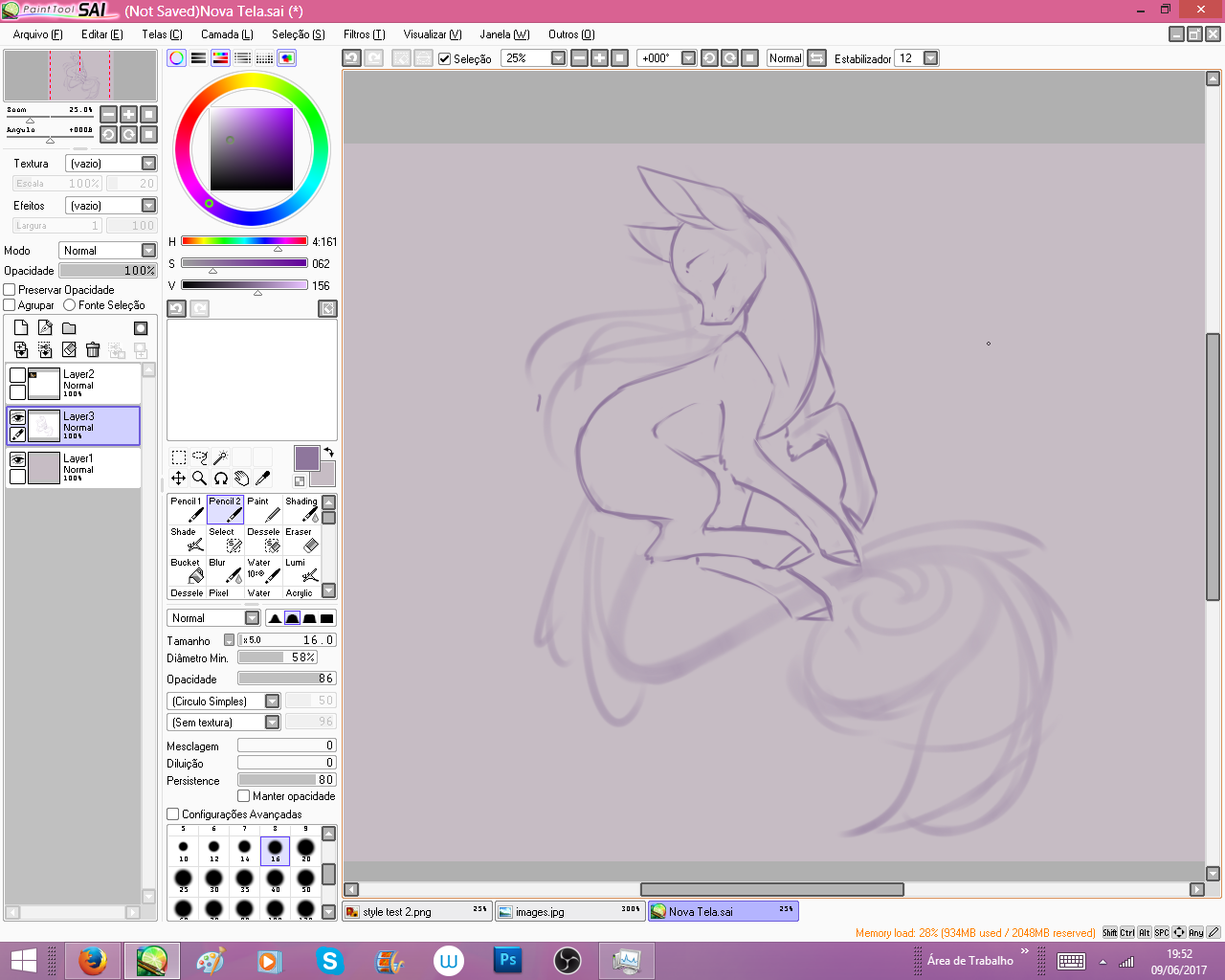This screenshot has height=980, width=1225.
Task: Select the eyedropper color picker tool
Action: 262,479
